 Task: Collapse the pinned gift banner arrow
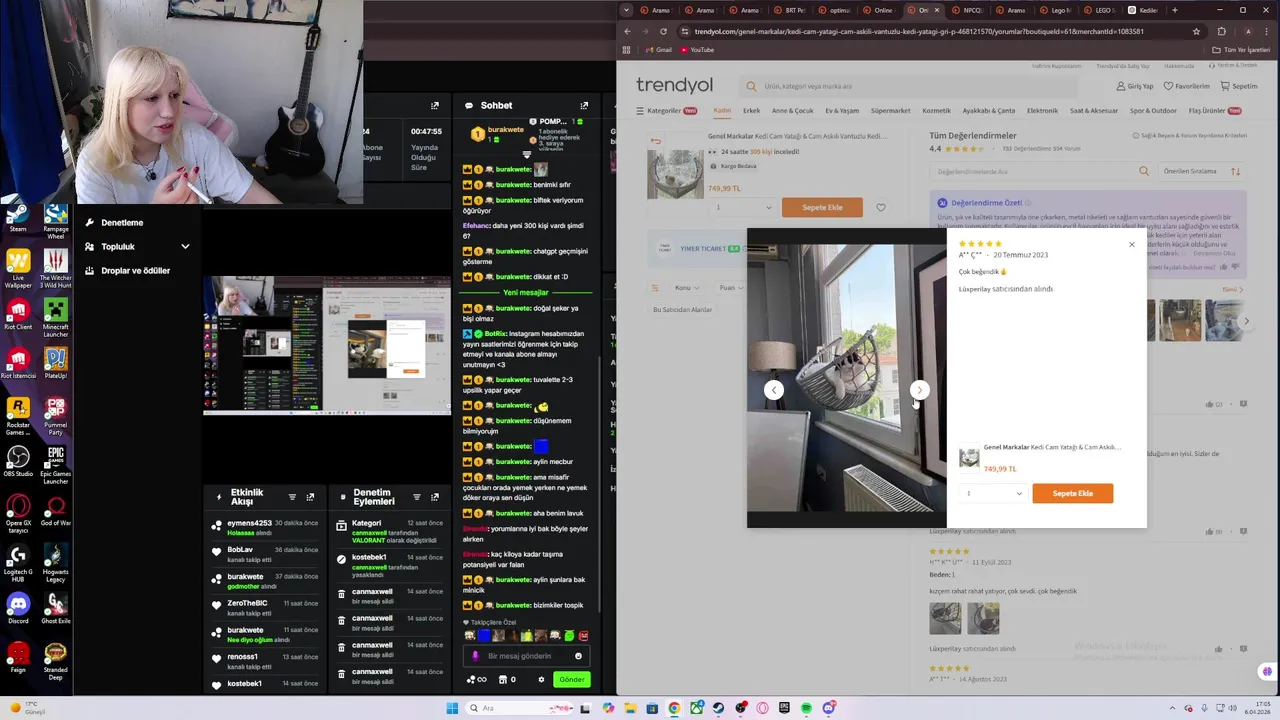coord(527,155)
